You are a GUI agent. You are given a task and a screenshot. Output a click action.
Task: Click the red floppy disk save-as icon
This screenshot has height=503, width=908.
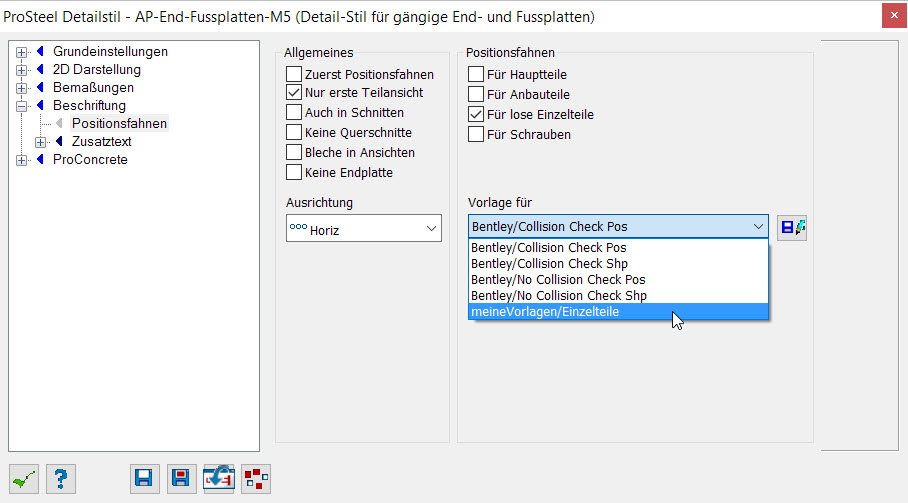click(x=181, y=479)
